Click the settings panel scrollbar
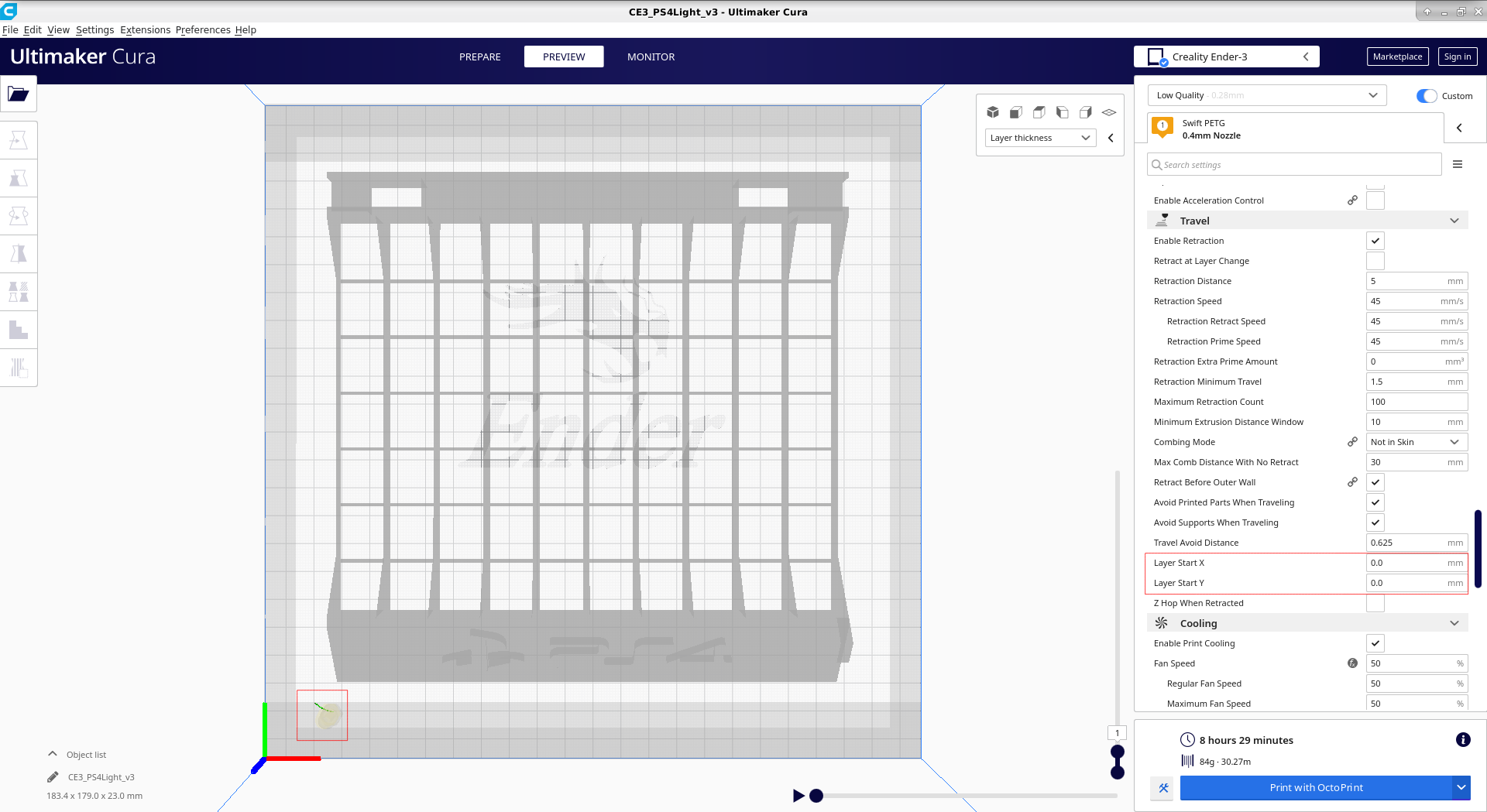The width and height of the screenshot is (1487, 812). 1478,548
